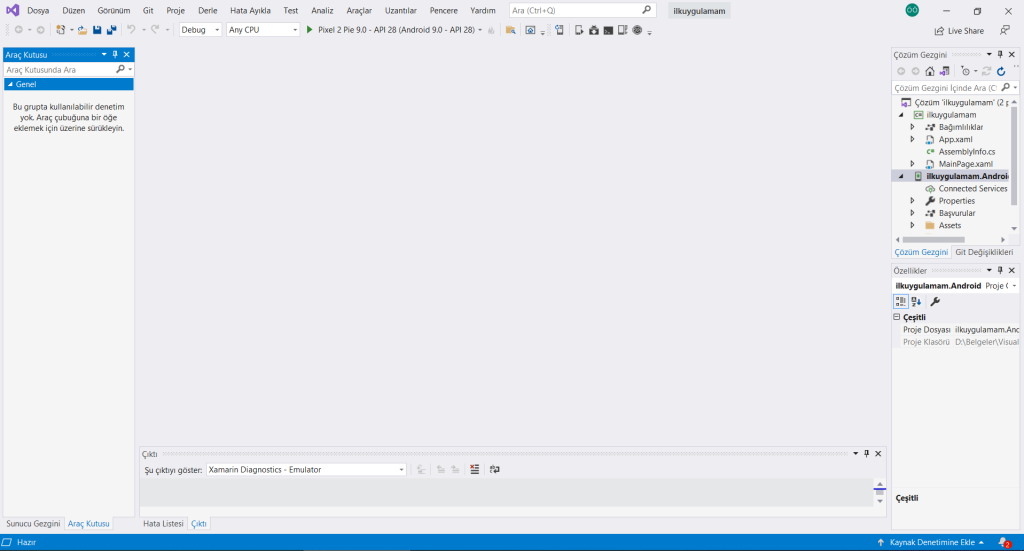This screenshot has height=551, width=1024.
Task: Toggle word wrap in the Çıktı panel
Action: tap(495, 469)
